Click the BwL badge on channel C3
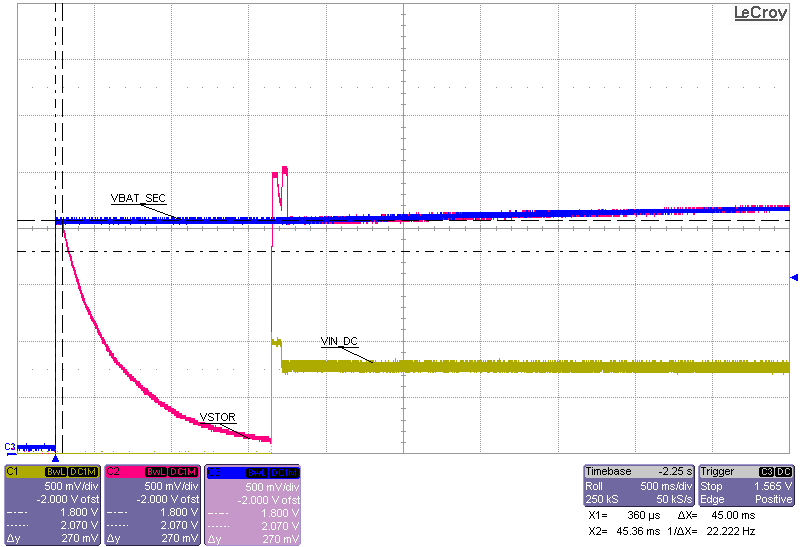This screenshot has width=800, height=547. pos(257,473)
